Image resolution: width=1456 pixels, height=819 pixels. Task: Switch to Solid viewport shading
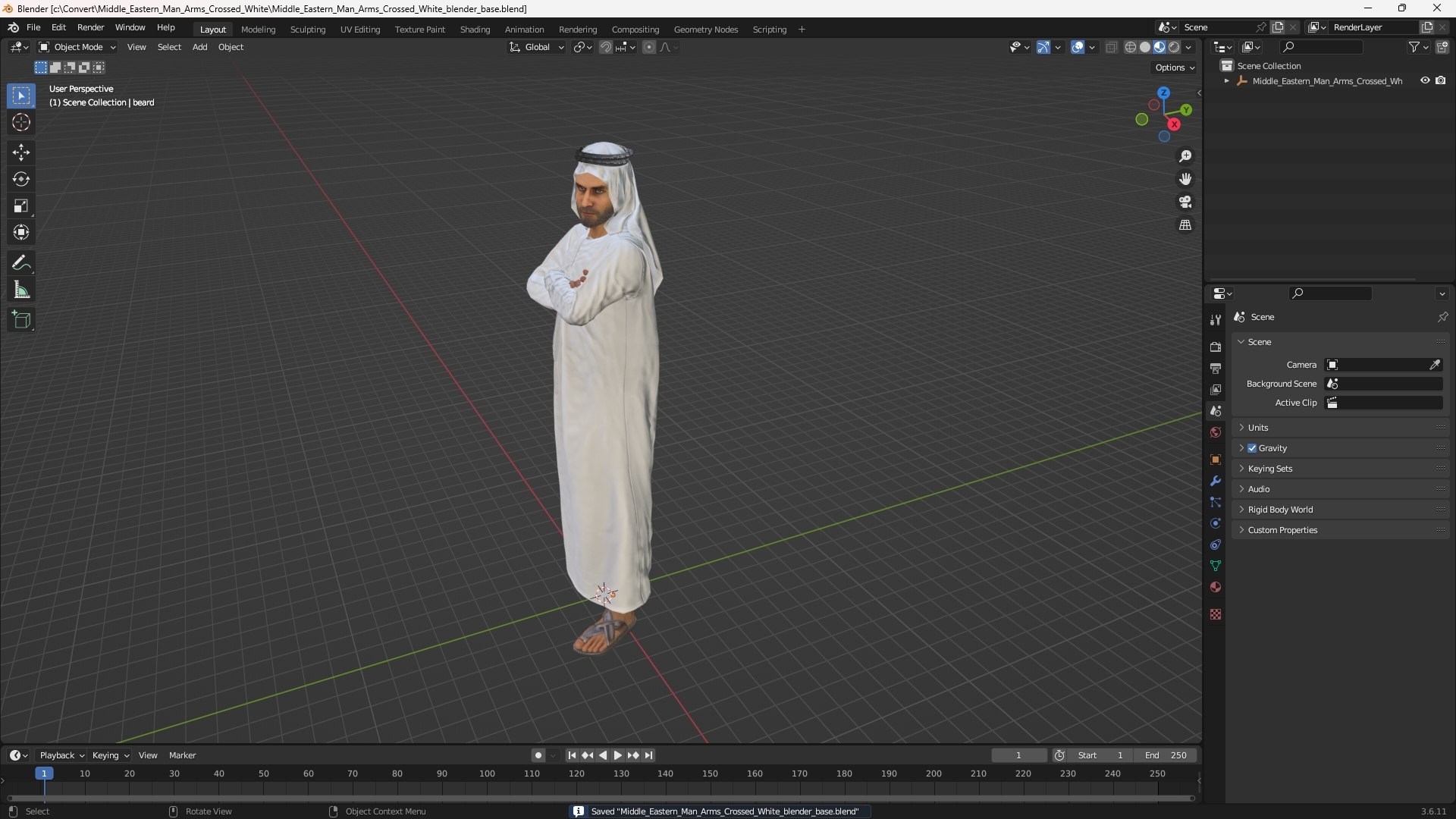coord(1145,47)
